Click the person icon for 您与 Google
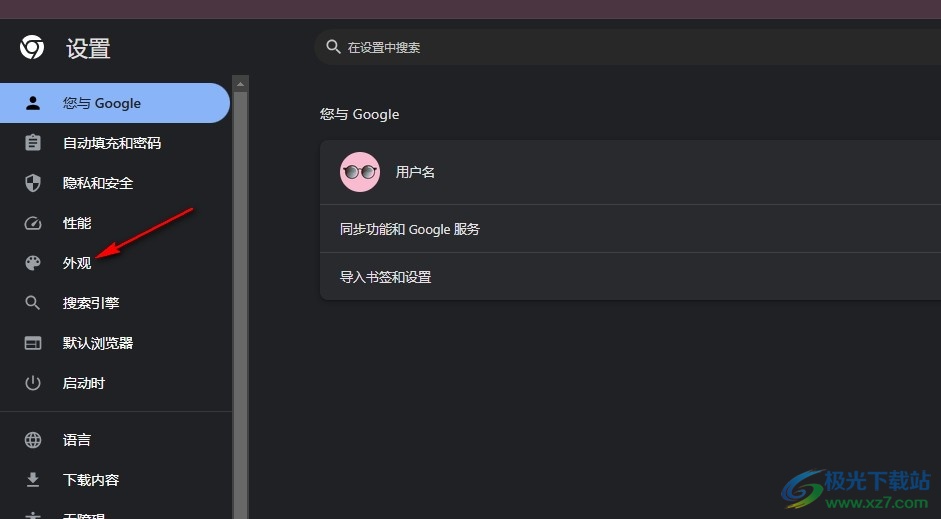The width and height of the screenshot is (941, 519). pos(33,103)
